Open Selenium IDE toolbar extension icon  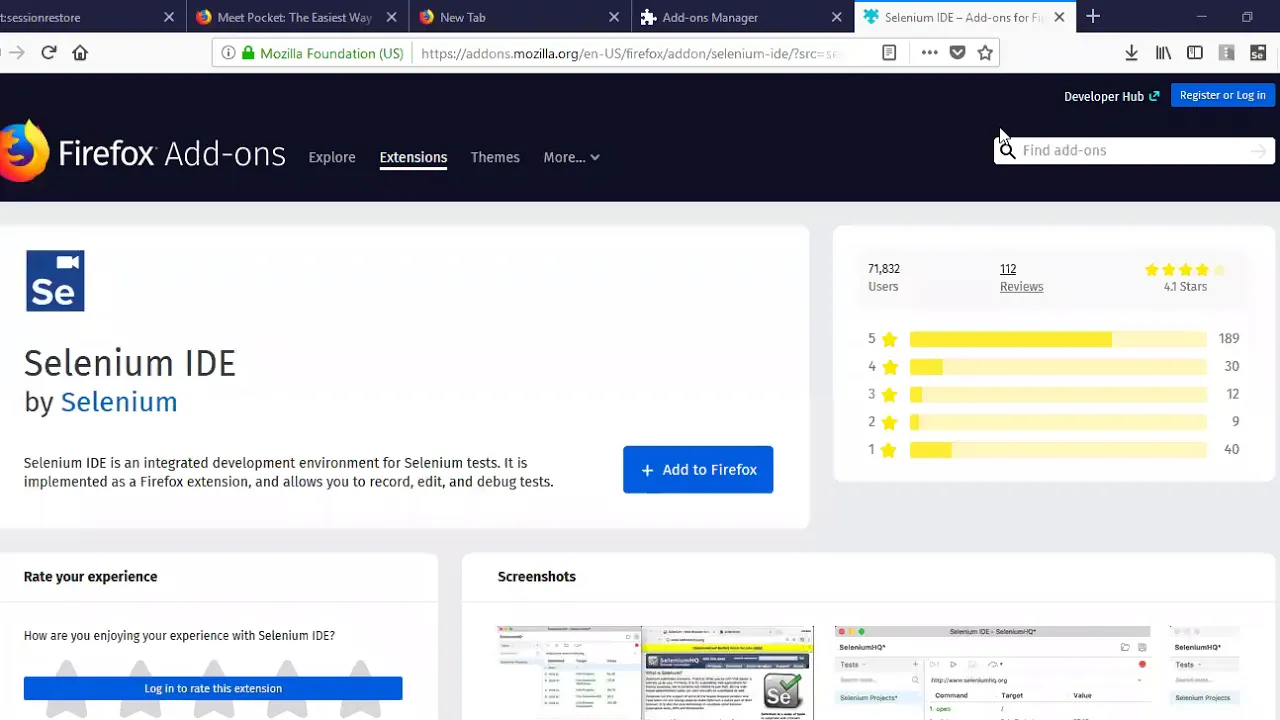point(1258,53)
